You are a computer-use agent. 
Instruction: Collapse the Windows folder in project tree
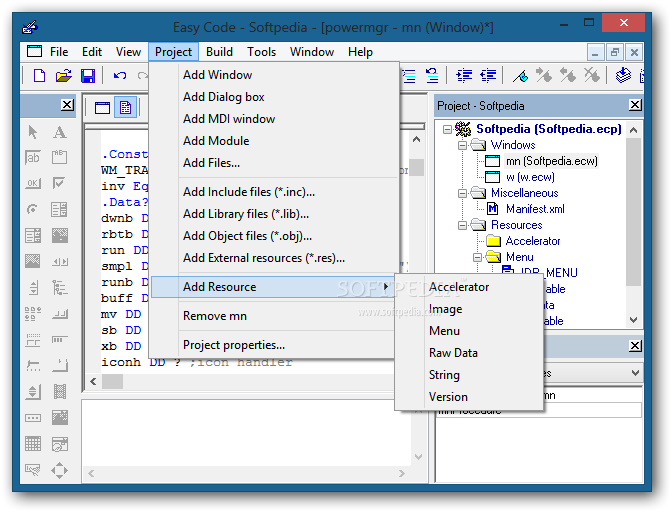(462, 145)
